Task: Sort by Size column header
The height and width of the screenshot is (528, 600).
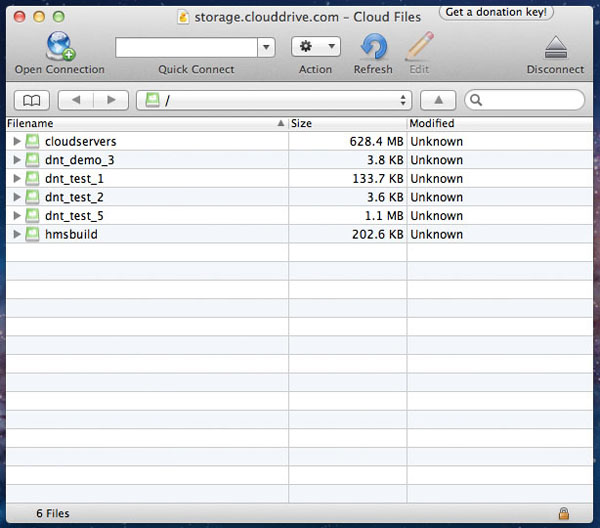Action: click(x=346, y=123)
